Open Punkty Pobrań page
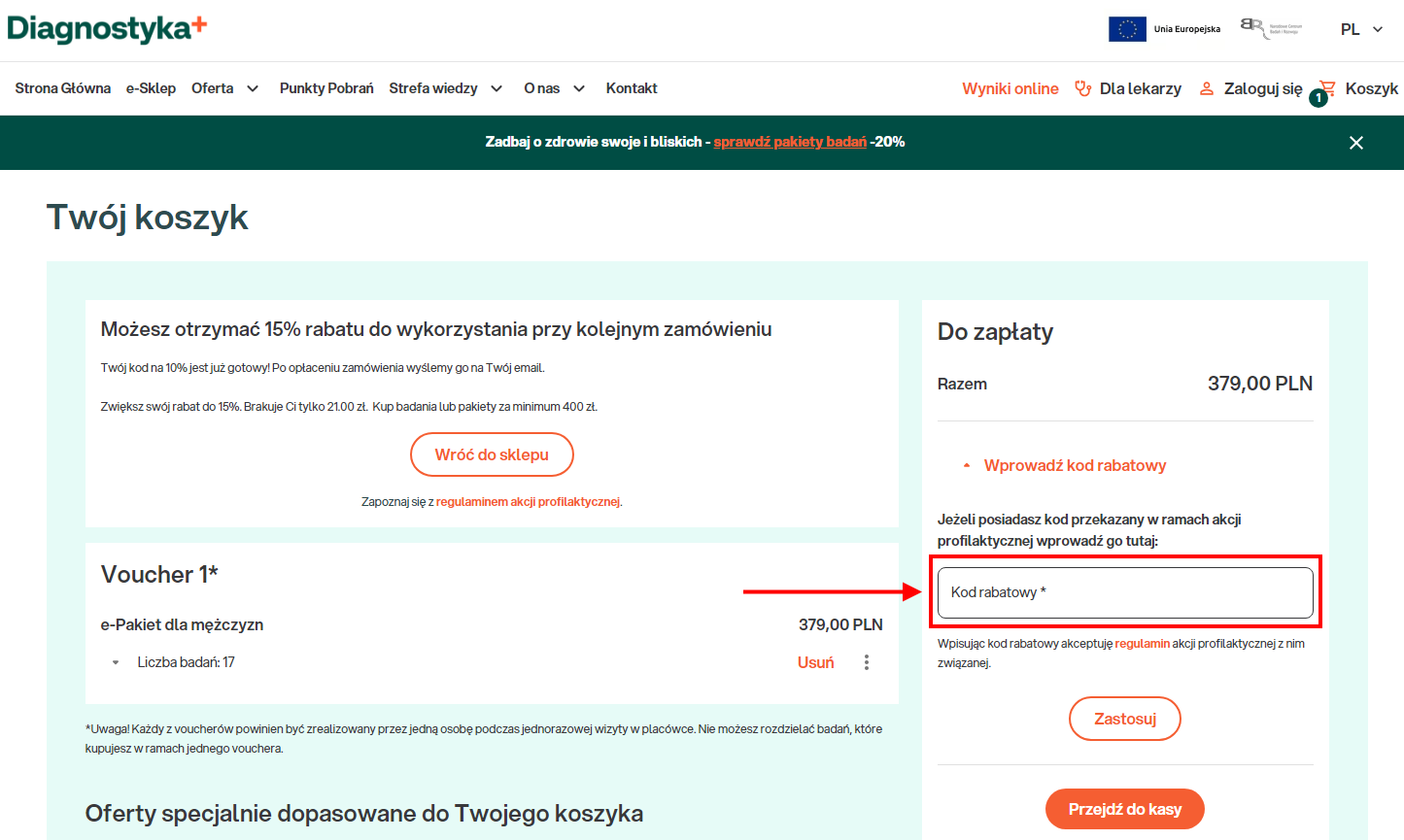This screenshot has height=840, width=1404. click(326, 88)
